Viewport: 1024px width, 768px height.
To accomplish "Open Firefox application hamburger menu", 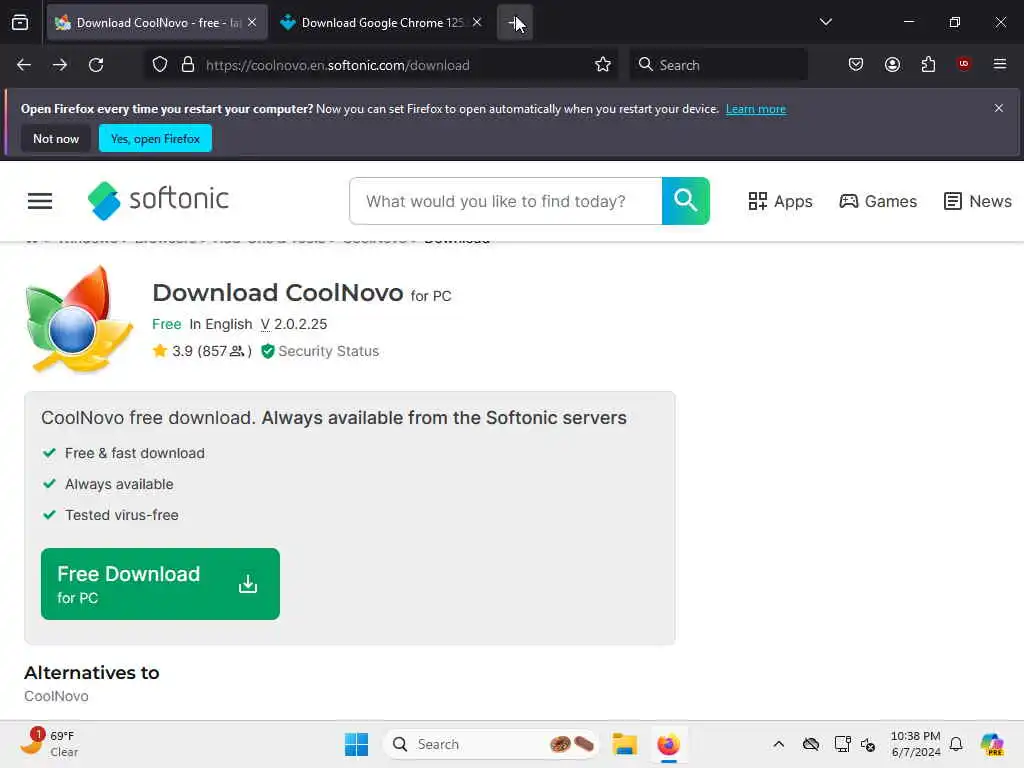I will pos(1000,64).
